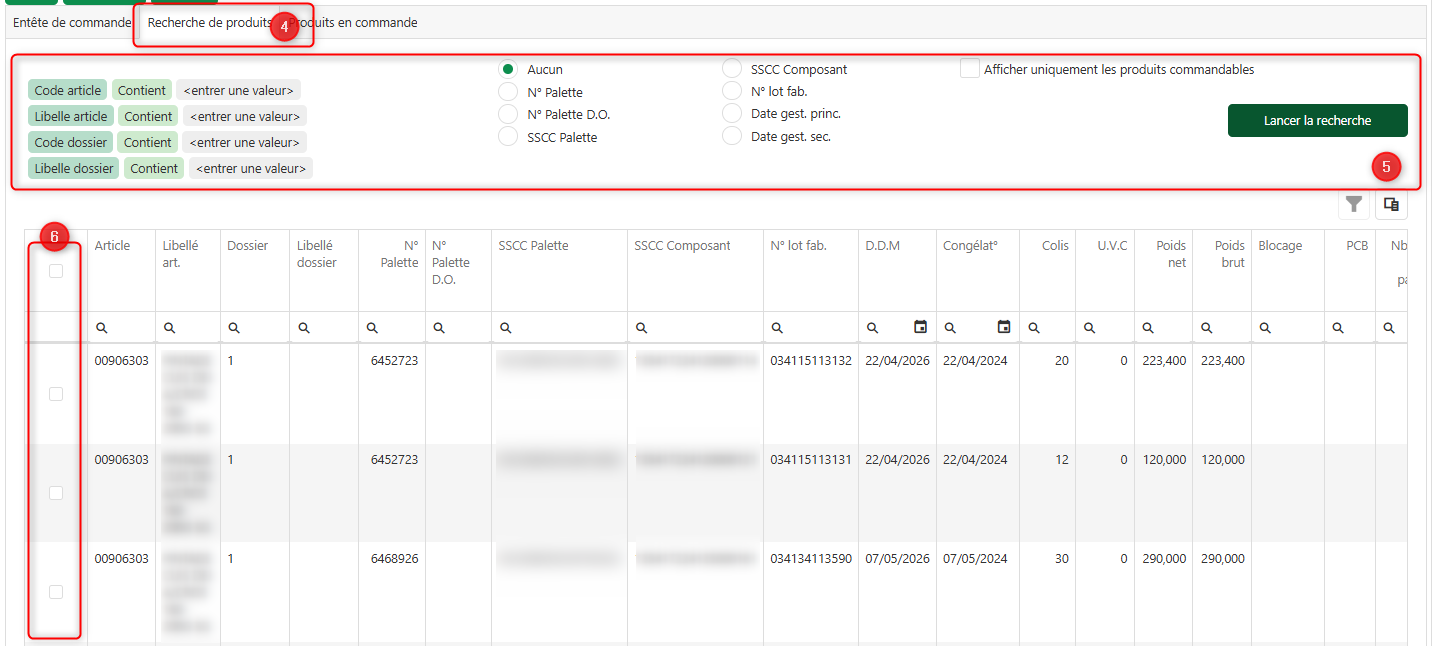Screen dimensions: 1434x646
Task: Open the Code dossier field selector
Action: coord(70,142)
